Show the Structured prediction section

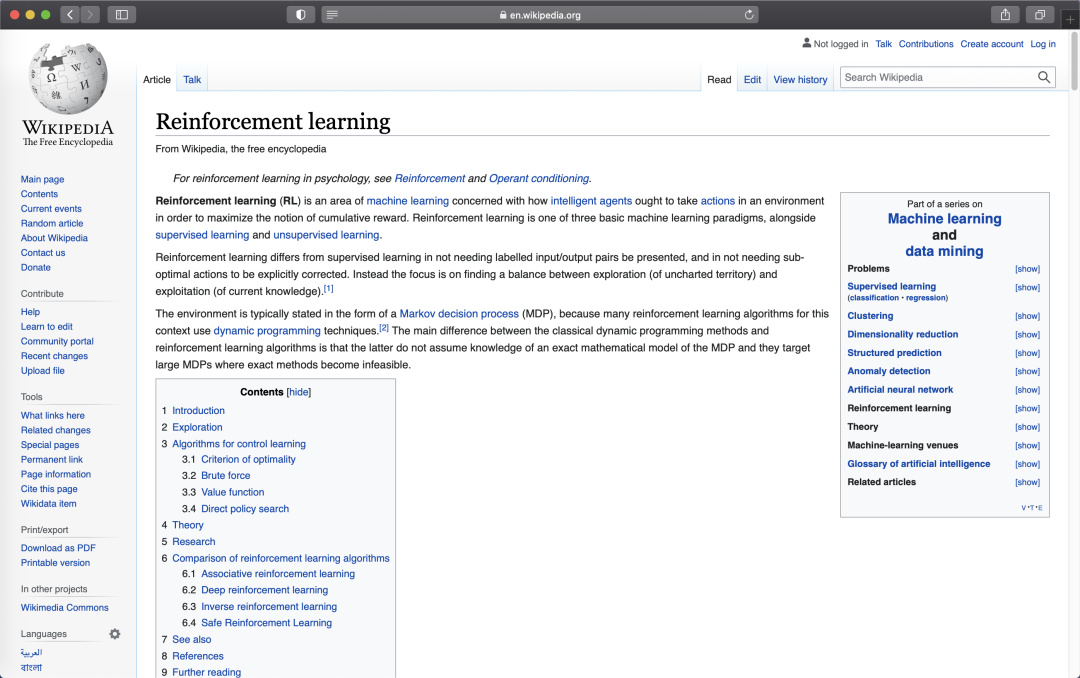tap(1027, 353)
